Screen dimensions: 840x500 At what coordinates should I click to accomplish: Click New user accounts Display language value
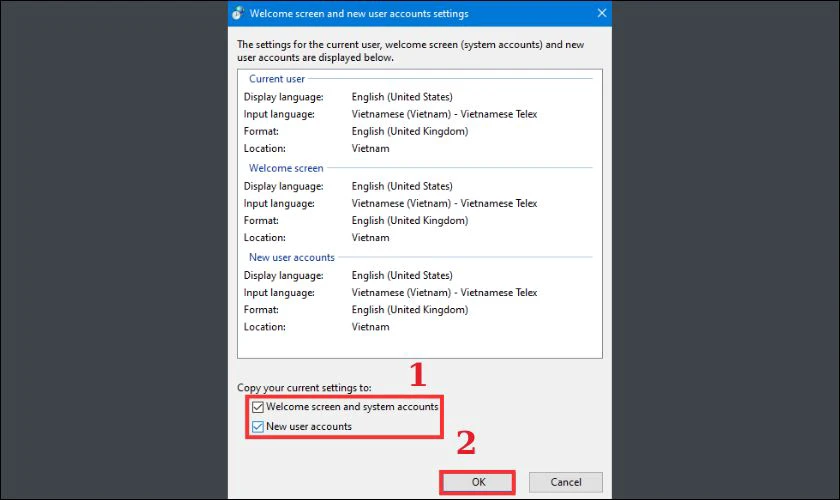(402, 275)
